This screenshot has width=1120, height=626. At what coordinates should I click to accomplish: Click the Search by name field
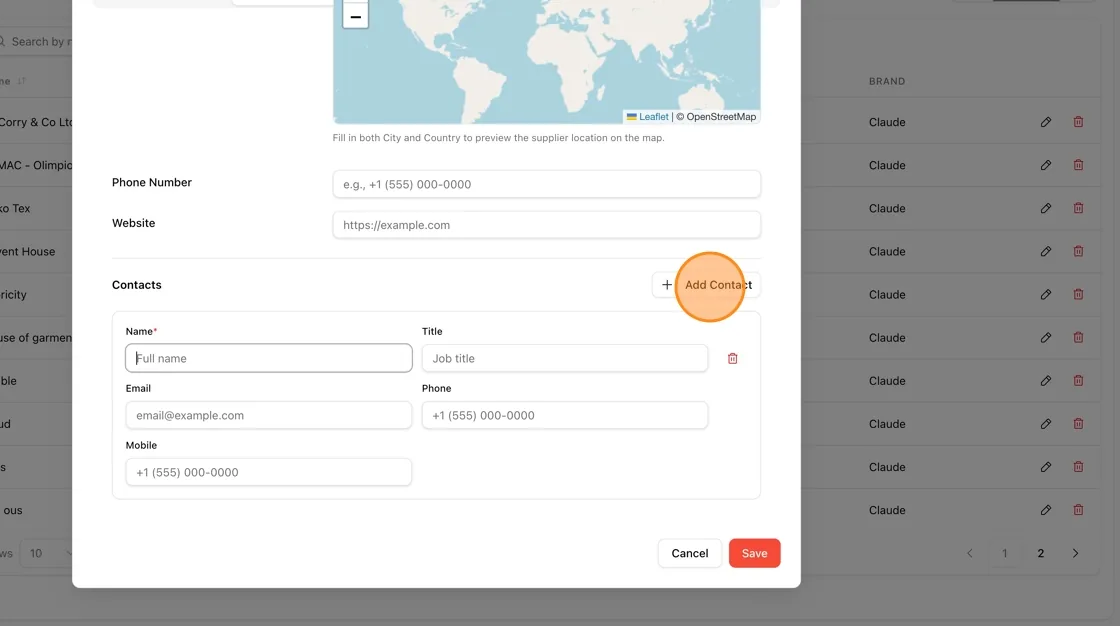coord(36,41)
